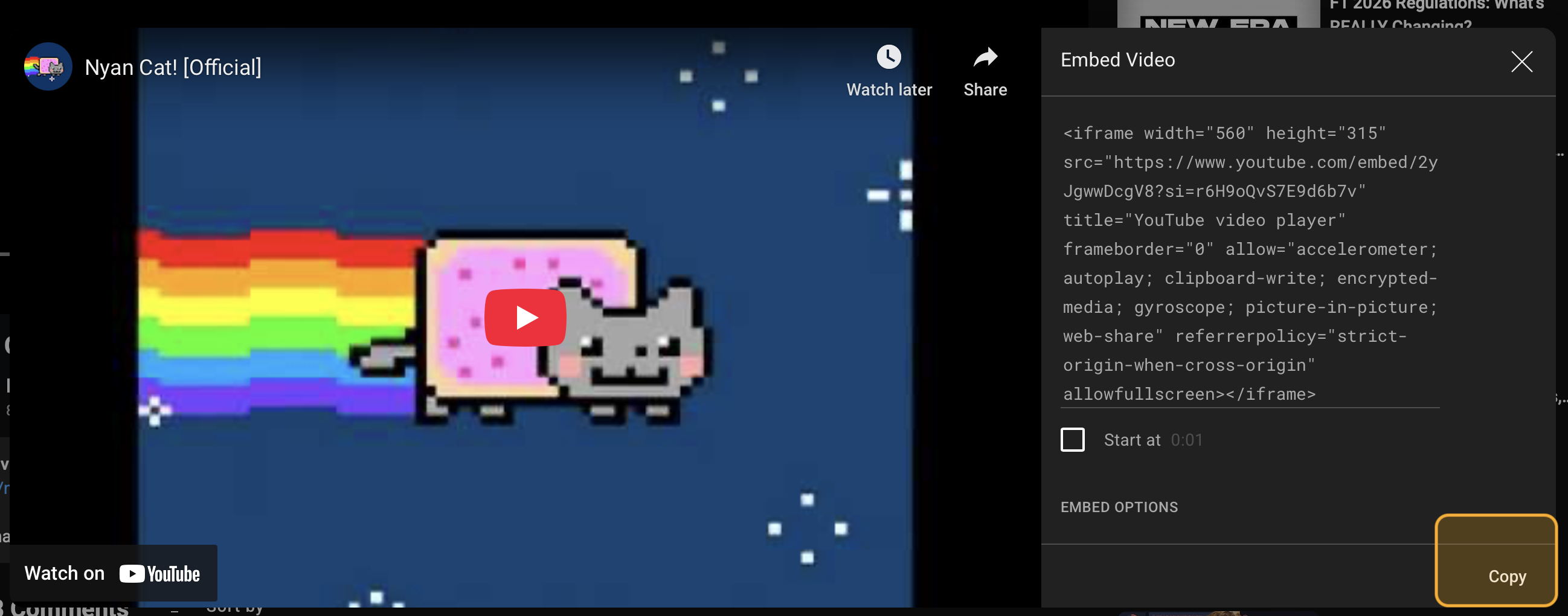Enable the Start at checkbox
Viewport: 1568px width, 616px height.
pos(1072,440)
